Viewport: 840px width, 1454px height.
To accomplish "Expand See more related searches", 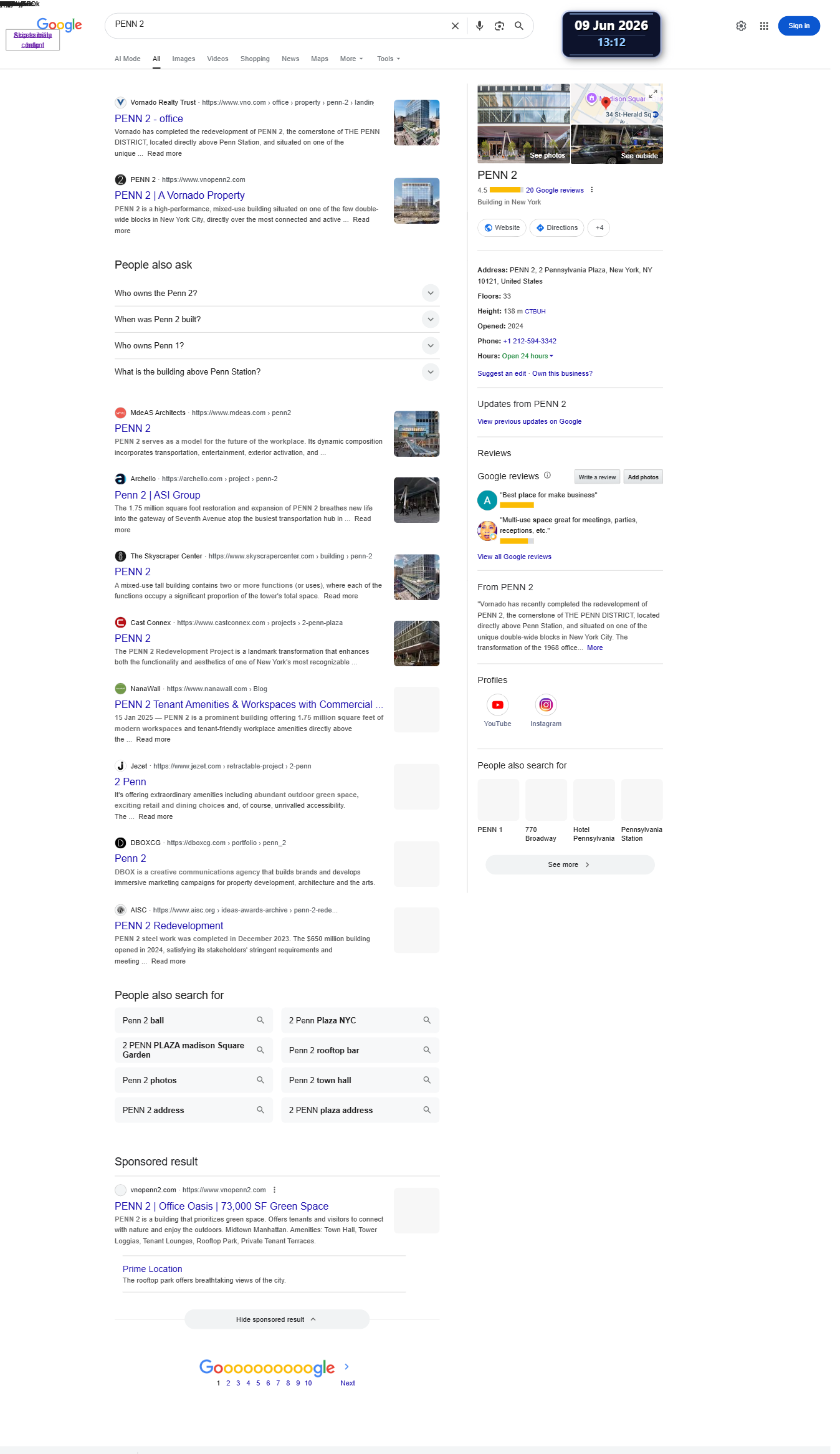I will point(570,864).
